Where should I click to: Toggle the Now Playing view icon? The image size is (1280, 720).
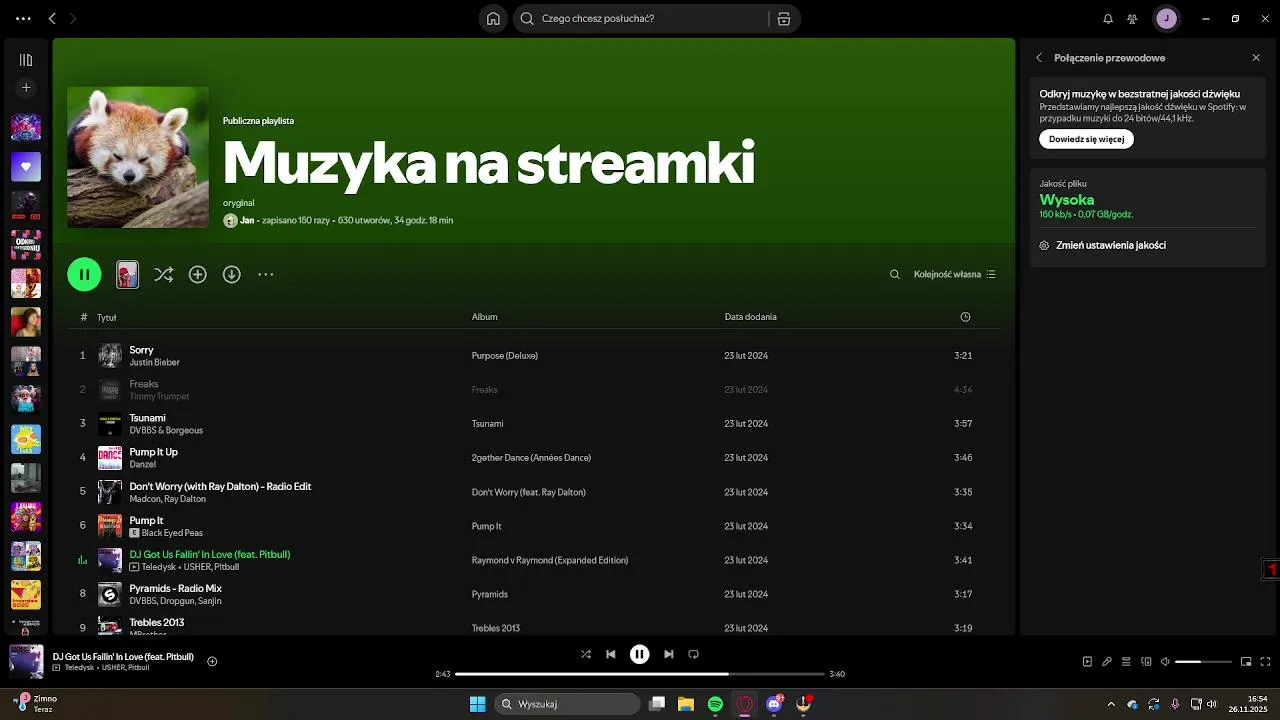pos(1088,661)
